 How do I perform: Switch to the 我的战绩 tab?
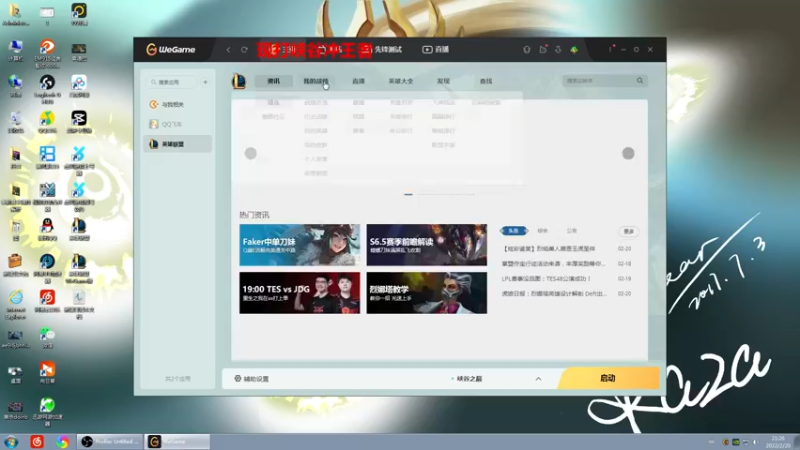click(x=316, y=81)
